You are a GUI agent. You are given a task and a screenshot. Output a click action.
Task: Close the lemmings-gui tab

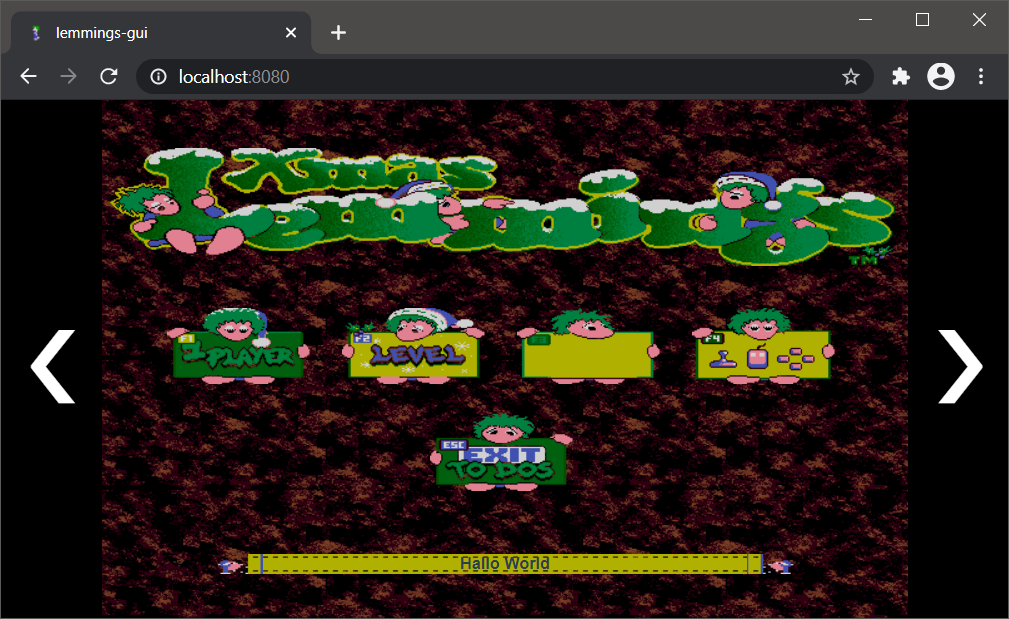[291, 32]
